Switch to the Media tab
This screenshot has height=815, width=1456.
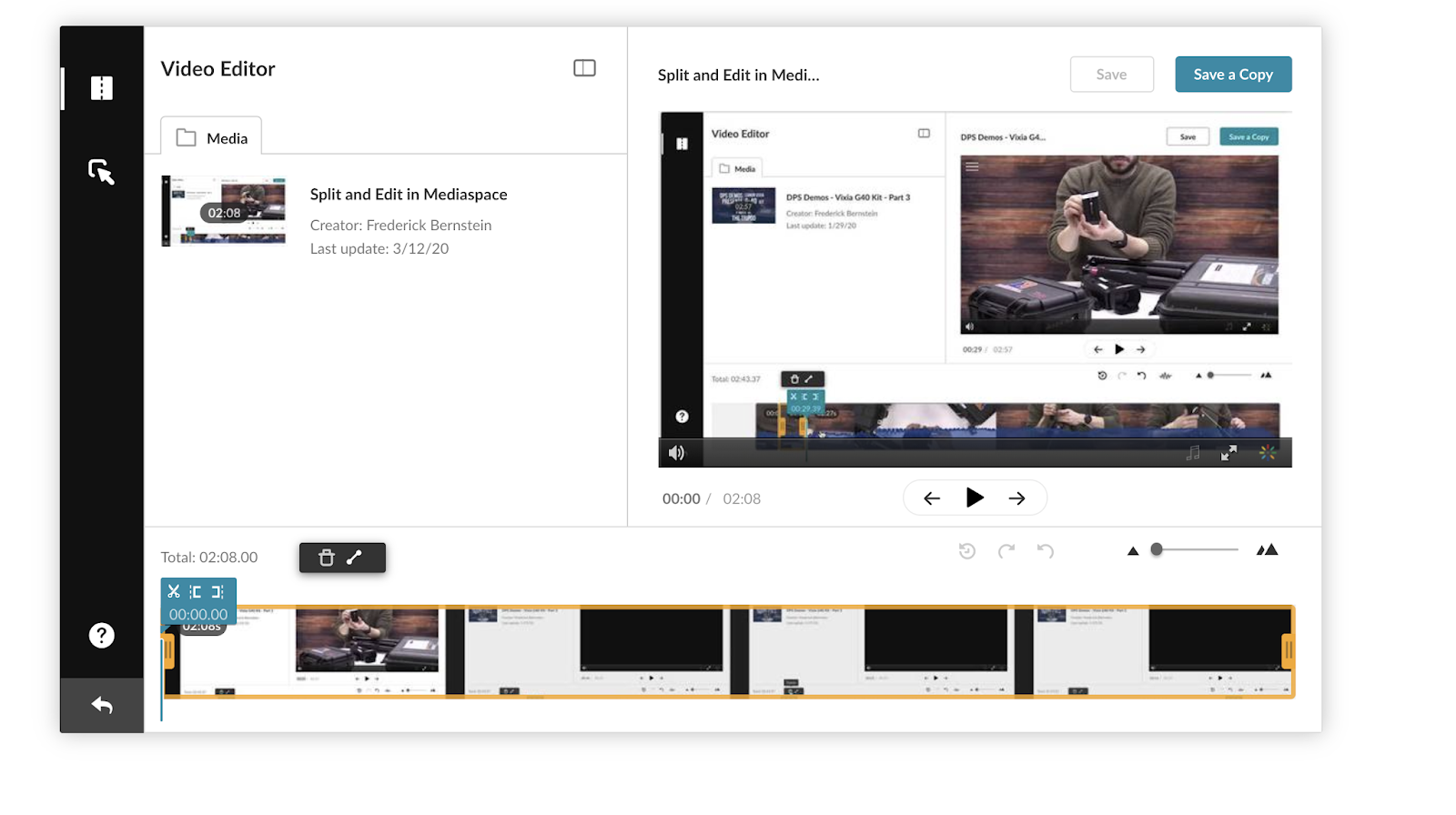[x=211, y=136]
